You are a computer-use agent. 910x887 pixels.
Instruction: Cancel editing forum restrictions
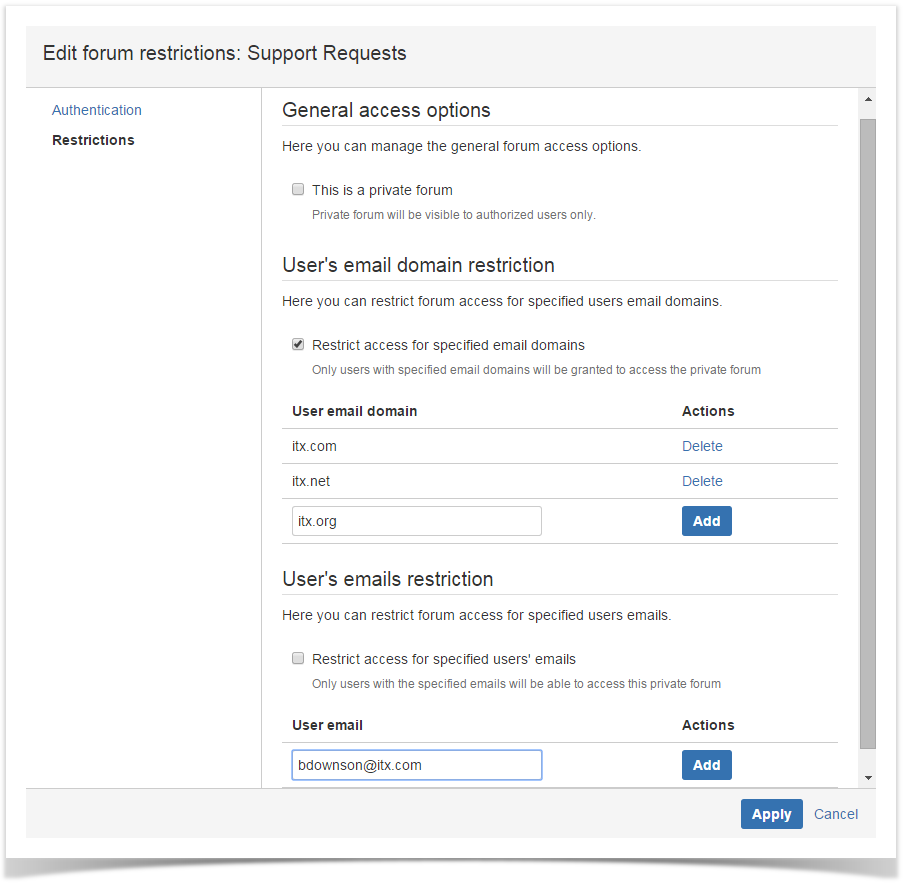835,814
